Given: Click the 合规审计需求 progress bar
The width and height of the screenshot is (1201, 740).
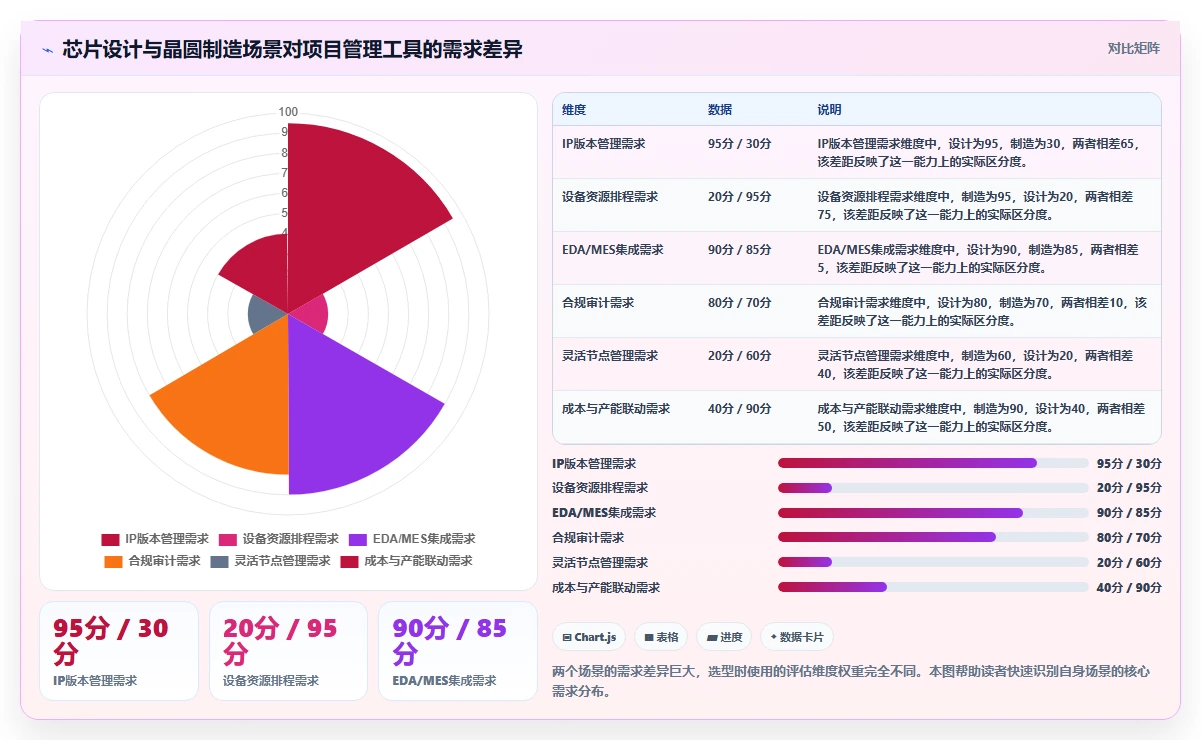Looking at the screenshot, I should (x=933, y=538).
